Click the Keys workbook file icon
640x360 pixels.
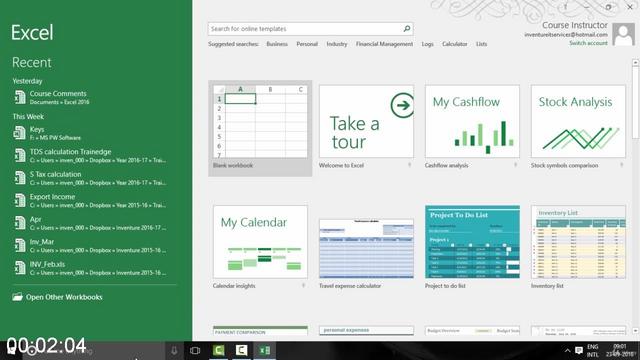coord(20,133)
